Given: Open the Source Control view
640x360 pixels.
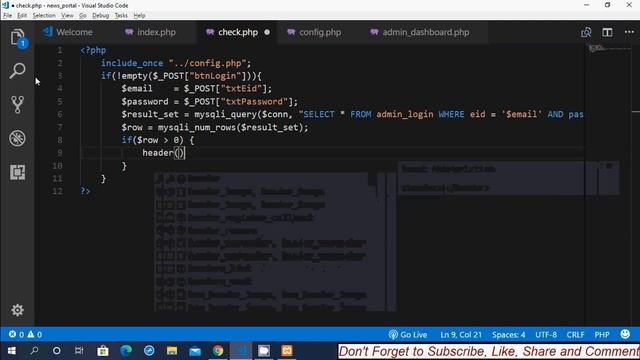Looking at the screenshot, I should pos(17,104).
